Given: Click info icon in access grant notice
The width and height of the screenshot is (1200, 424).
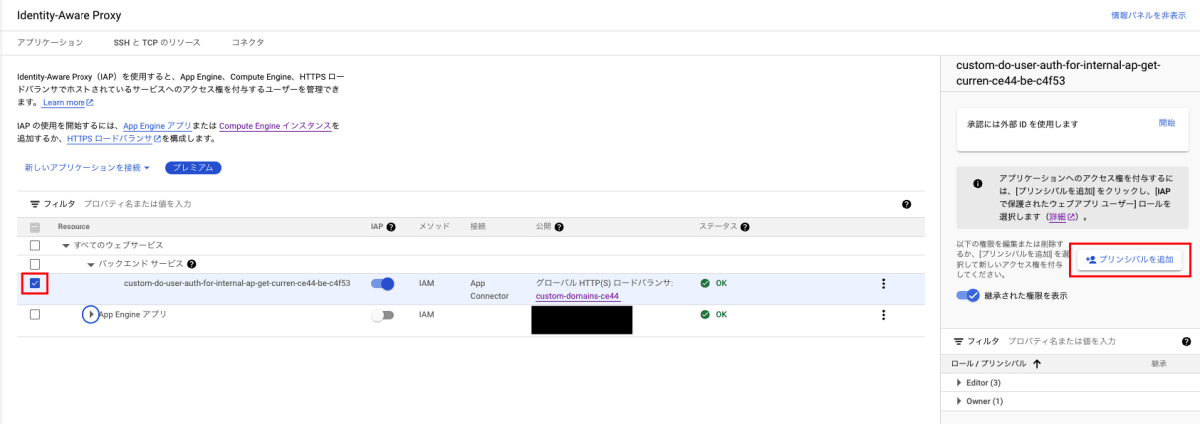Looking at the screenshot, I should click(x=977, y=185).
